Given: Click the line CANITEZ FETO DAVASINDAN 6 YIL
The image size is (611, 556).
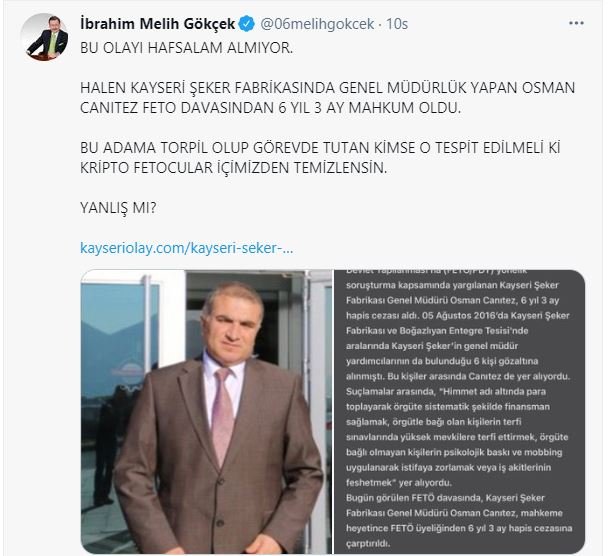Looking at the screenshot, I should pyautogui.click(x=270, y=108).
